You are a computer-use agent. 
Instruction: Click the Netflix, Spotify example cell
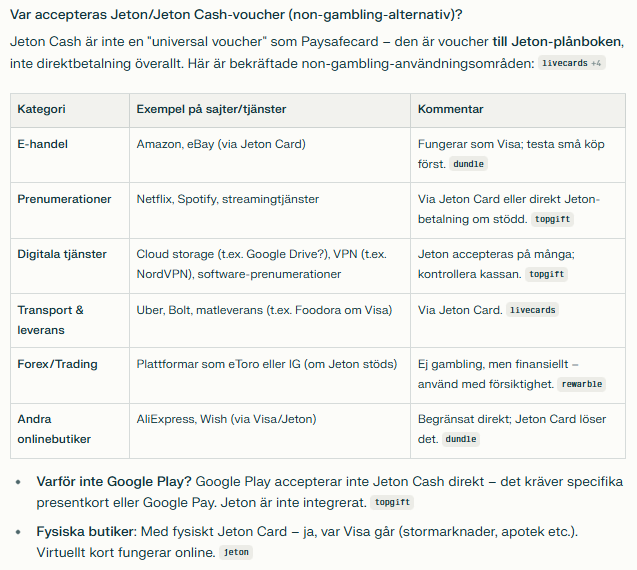[x=270, y=210]
